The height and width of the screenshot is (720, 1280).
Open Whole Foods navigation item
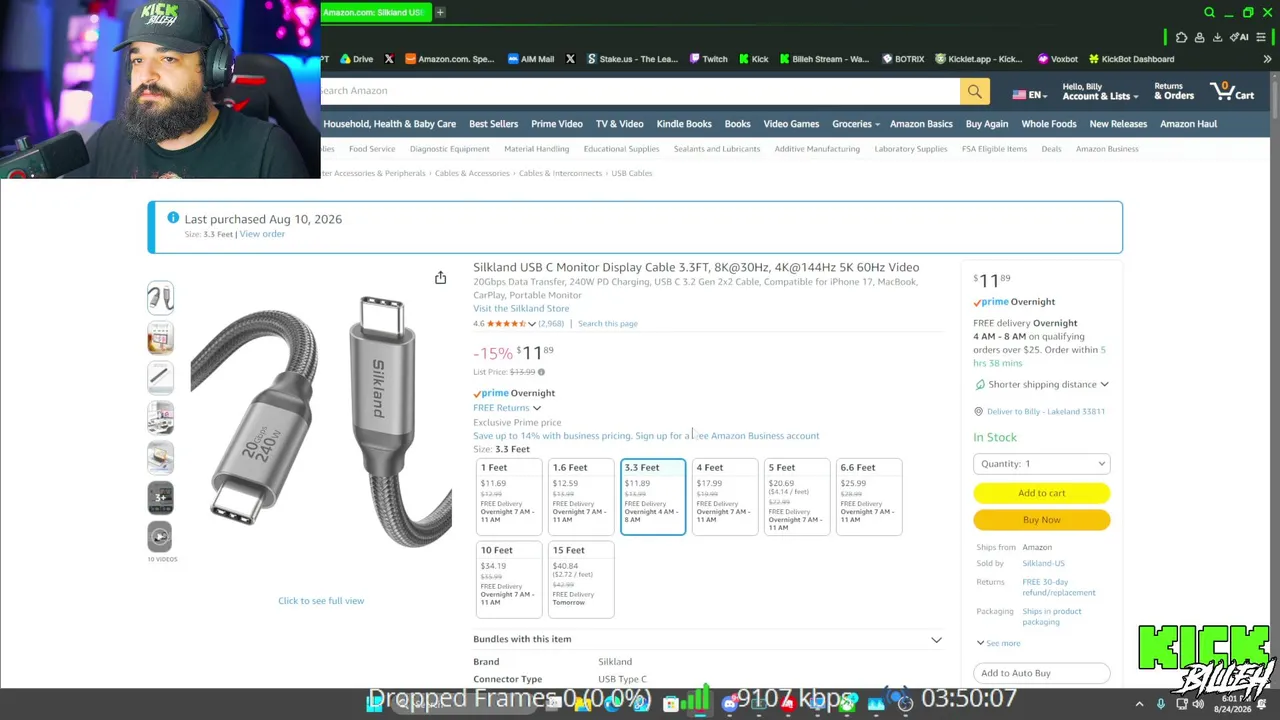[1049, 124]
